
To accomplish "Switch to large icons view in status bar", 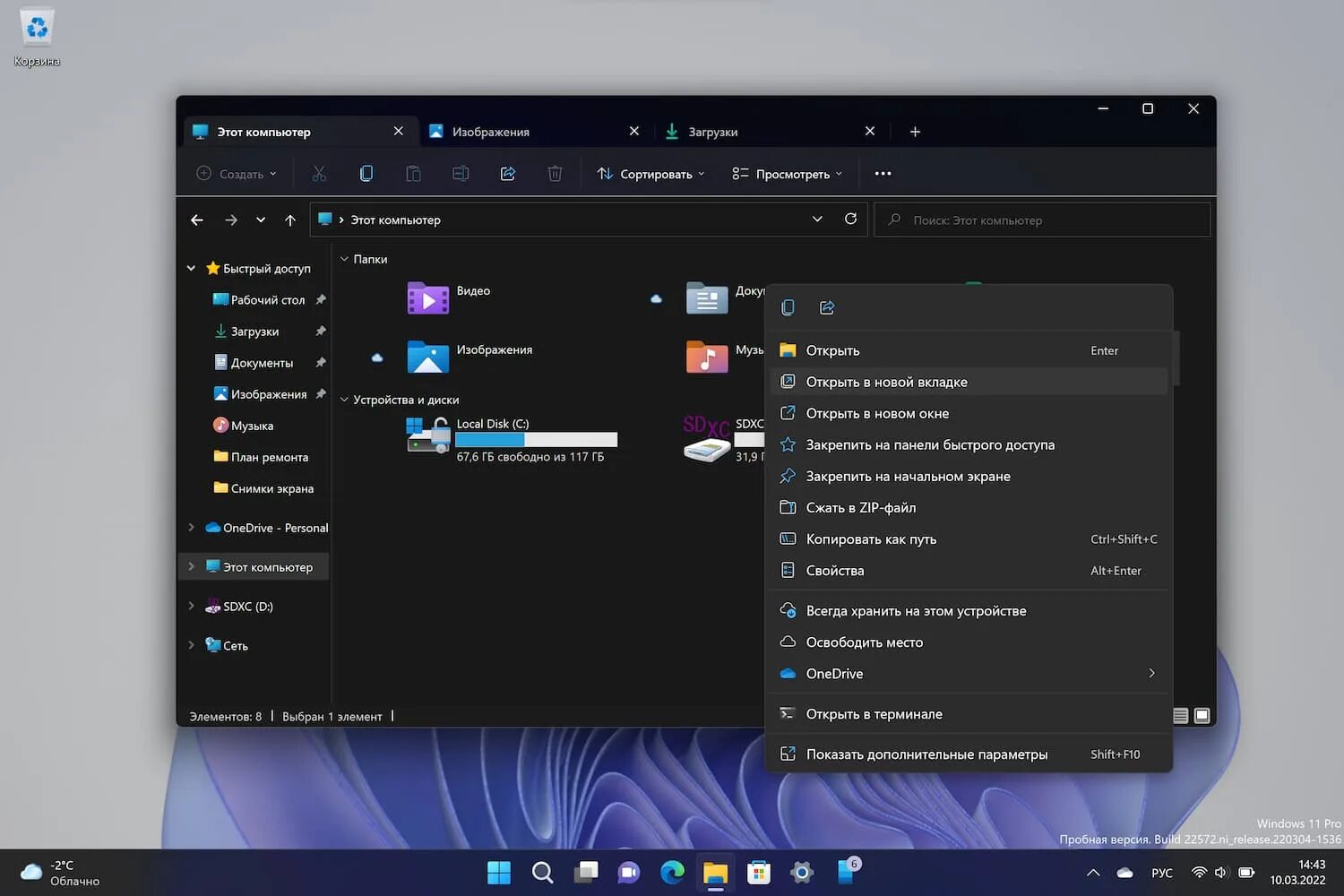I will (1202, 716).
